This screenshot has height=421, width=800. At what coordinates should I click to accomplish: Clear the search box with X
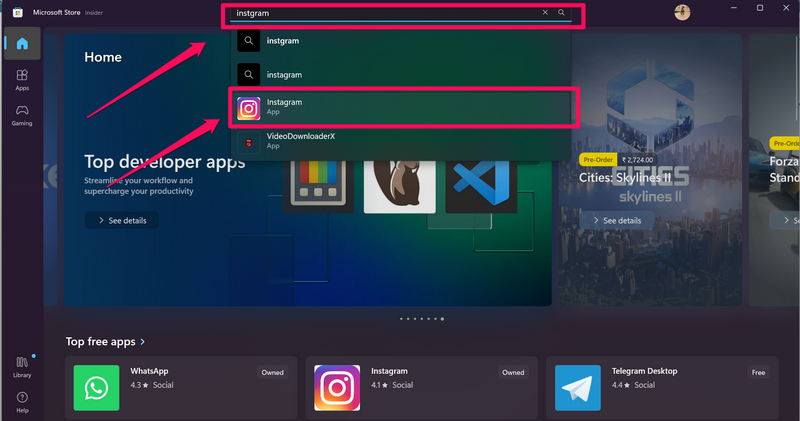point(545,12)
